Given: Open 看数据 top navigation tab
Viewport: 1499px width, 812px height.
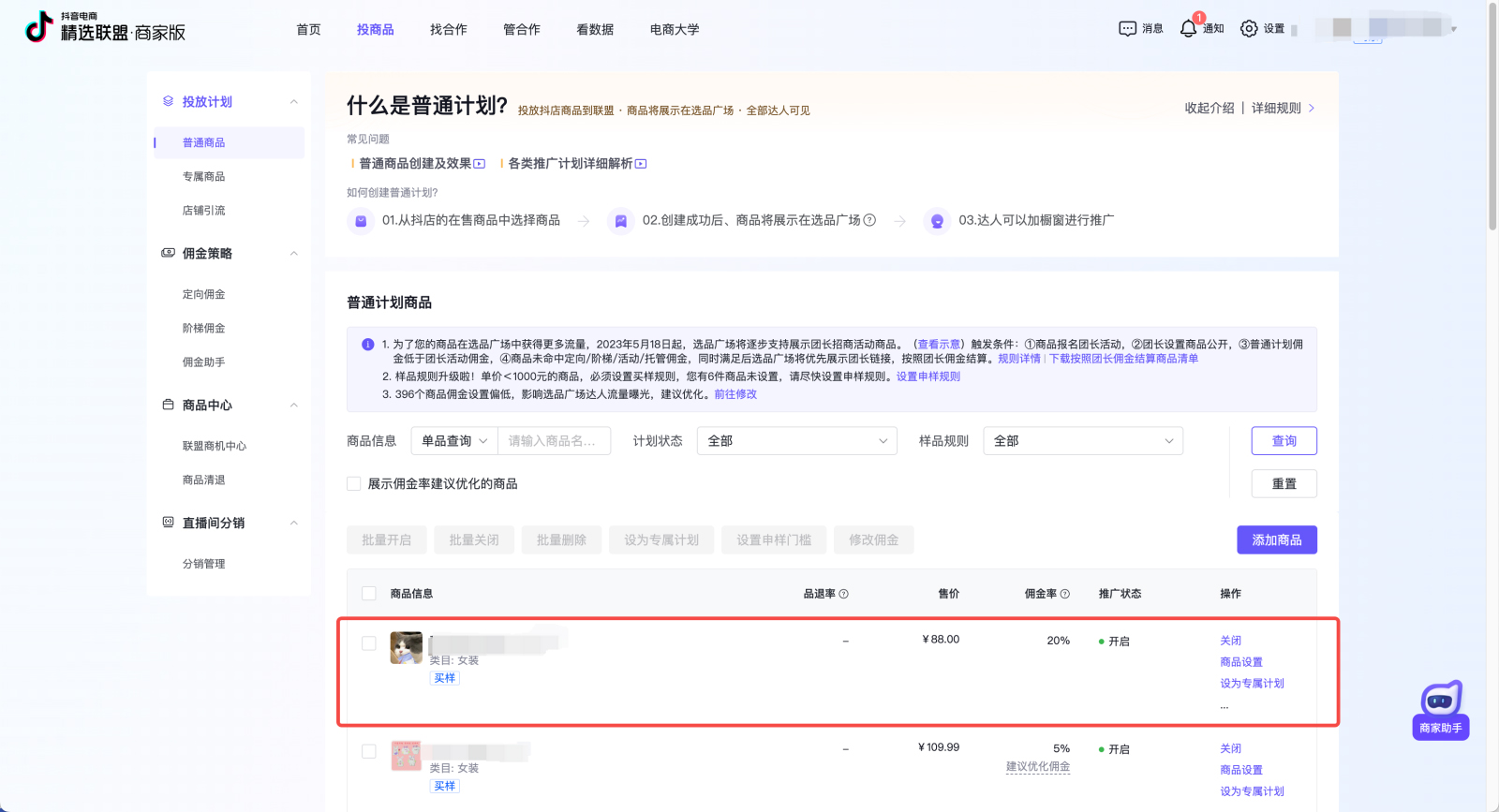Looking at the screenshot, I should pyautogui.click(x=595, y=29).
